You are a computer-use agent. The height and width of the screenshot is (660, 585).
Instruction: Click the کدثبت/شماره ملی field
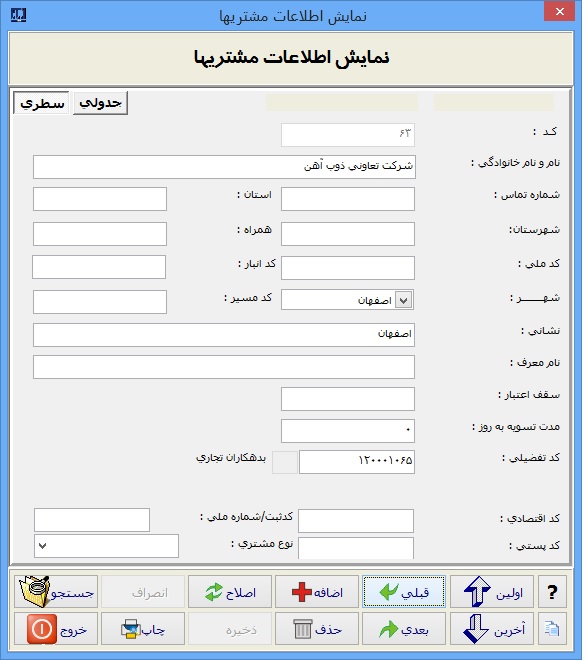point(92,520)
